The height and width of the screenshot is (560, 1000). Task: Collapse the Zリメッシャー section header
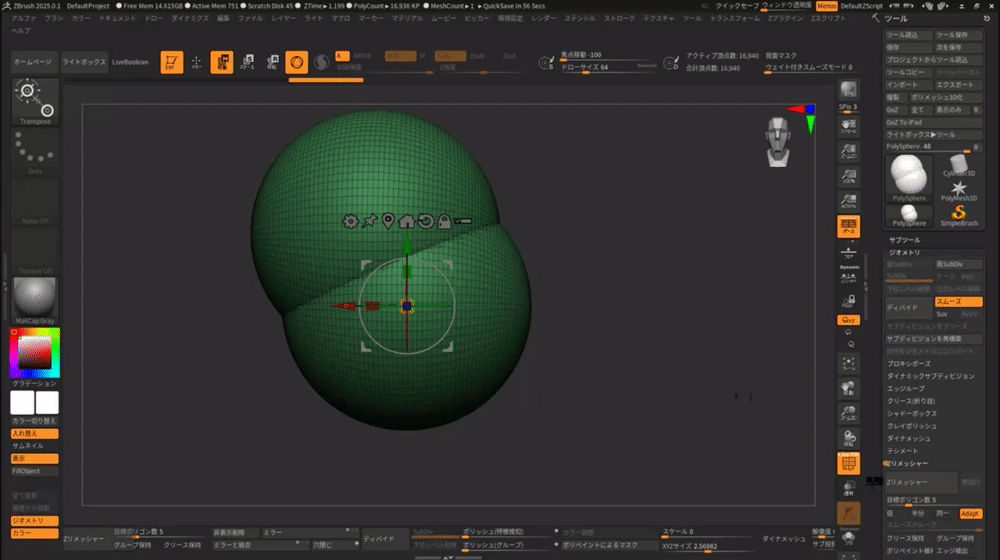[x=908, y=464]
